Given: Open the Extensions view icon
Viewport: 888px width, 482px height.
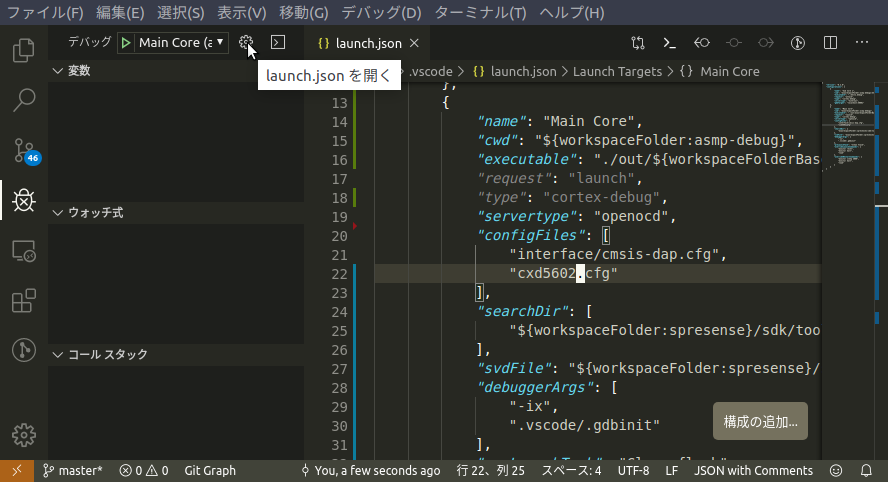Looking at the screenshot, I should click(x=24, y=300).
